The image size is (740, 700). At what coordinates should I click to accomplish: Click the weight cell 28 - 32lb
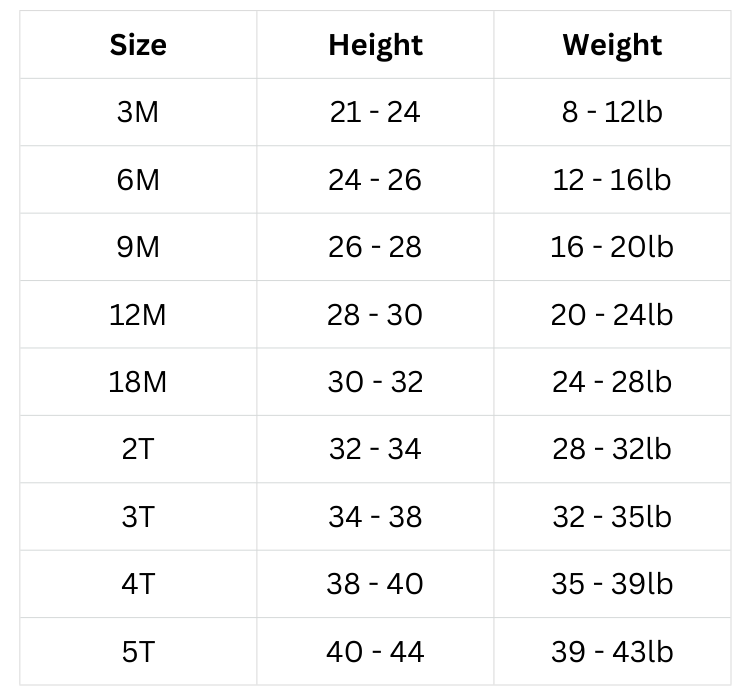(x=612, y=449)
